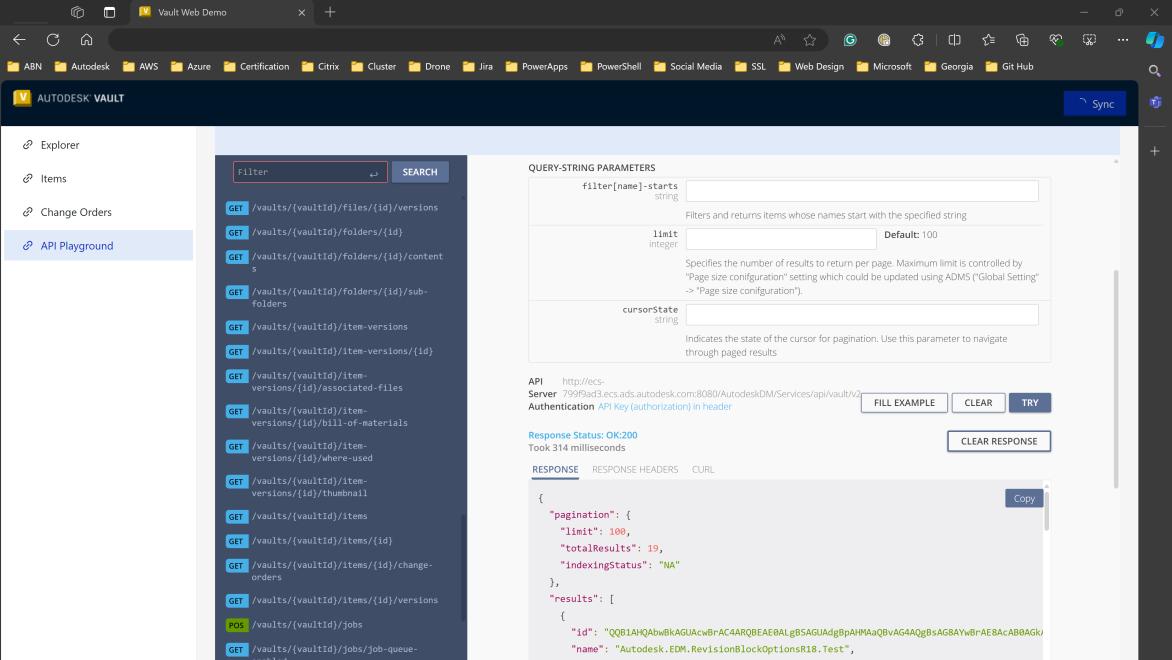Open the browser home page icon
1172x660 pixels.
87,40
